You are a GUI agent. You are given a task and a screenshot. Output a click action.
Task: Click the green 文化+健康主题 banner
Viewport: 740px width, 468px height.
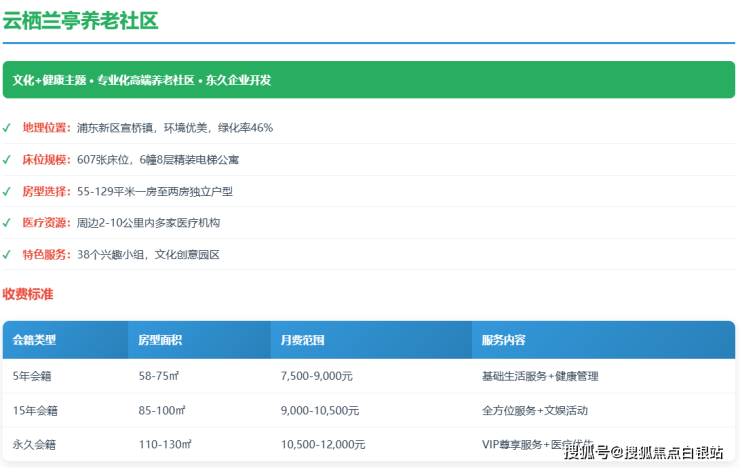point(368,80)
